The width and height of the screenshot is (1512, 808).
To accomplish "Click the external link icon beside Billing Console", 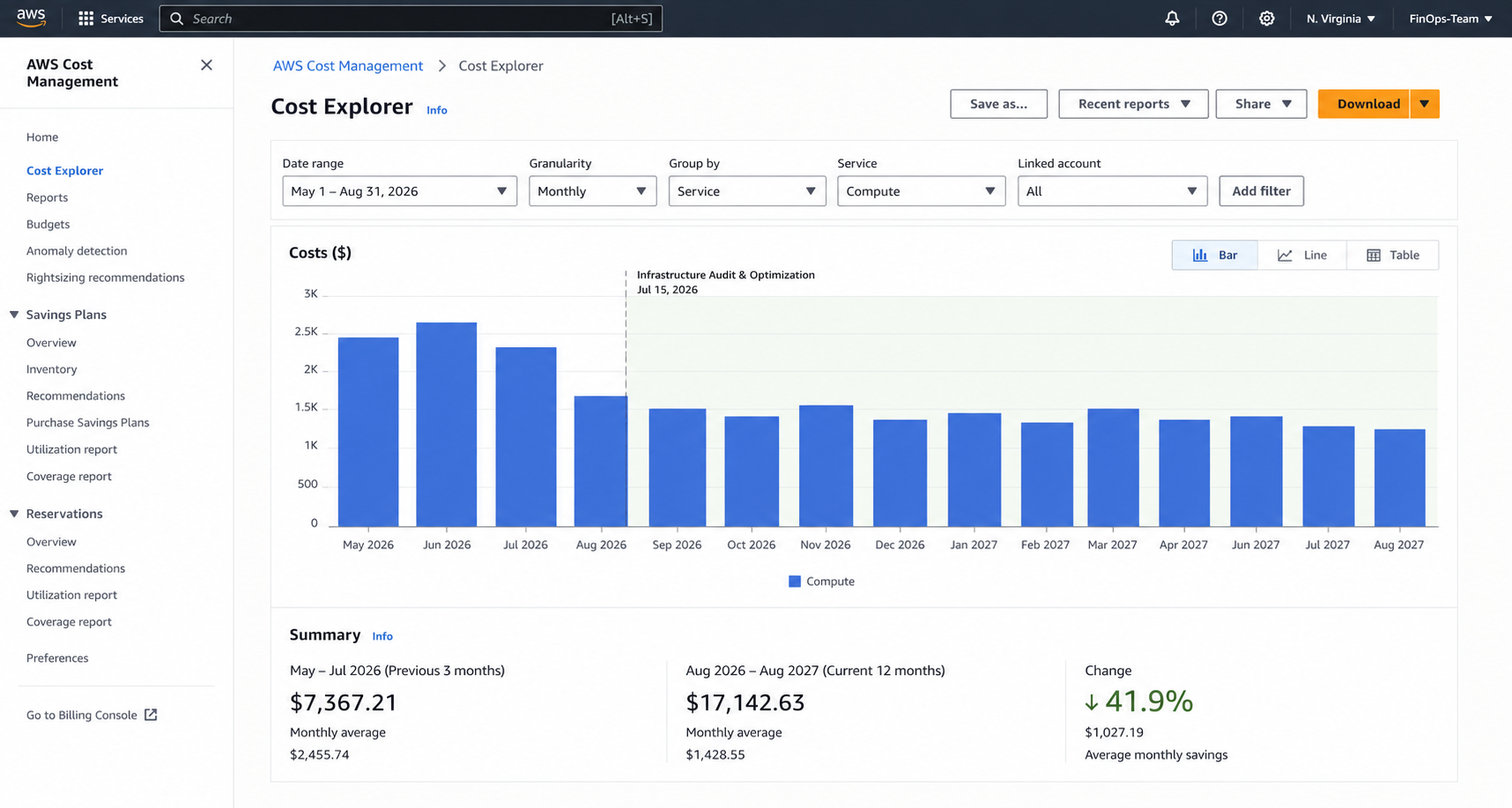I will coord(151,715).
